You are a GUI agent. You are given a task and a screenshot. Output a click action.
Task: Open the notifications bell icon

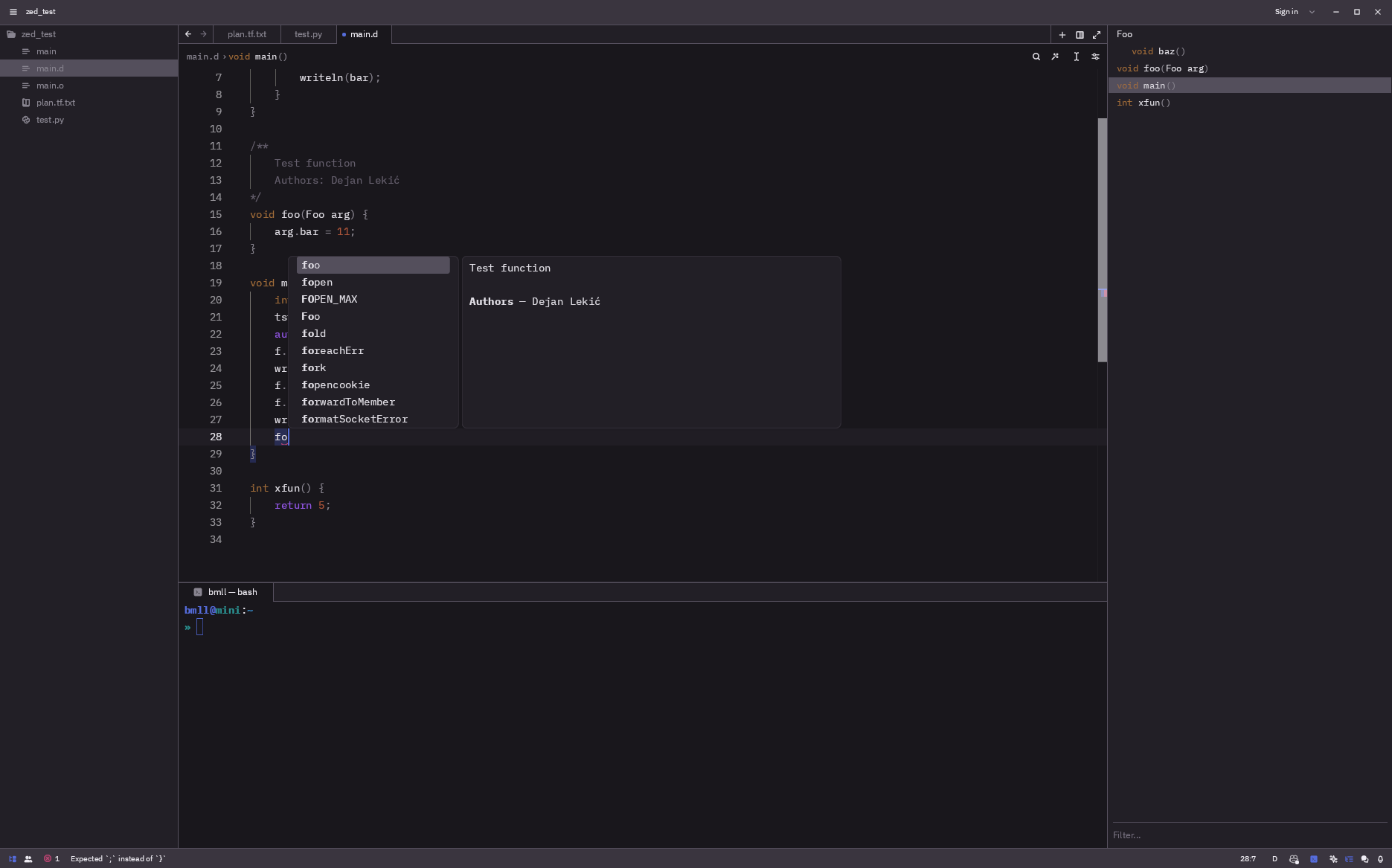tap(1380, 859)
